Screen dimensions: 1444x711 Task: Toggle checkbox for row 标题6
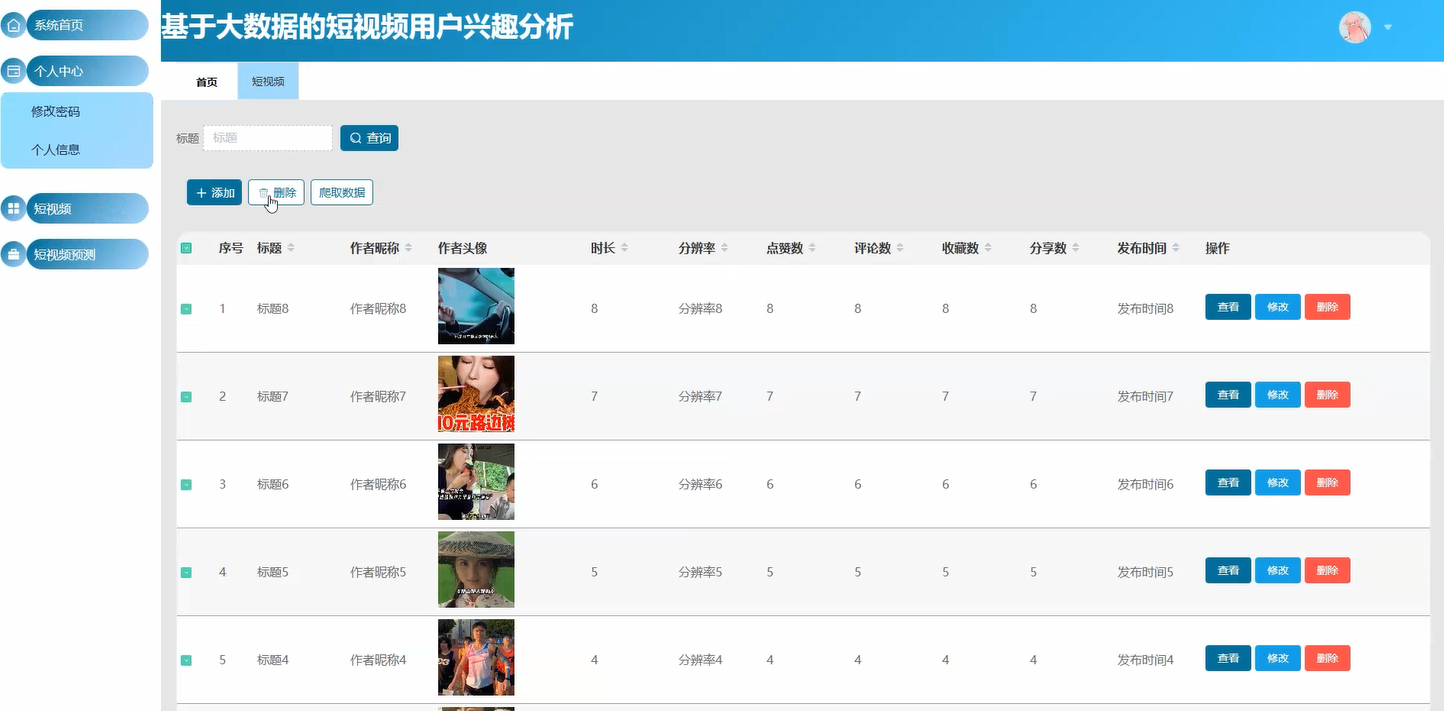[x=186, y=485]
